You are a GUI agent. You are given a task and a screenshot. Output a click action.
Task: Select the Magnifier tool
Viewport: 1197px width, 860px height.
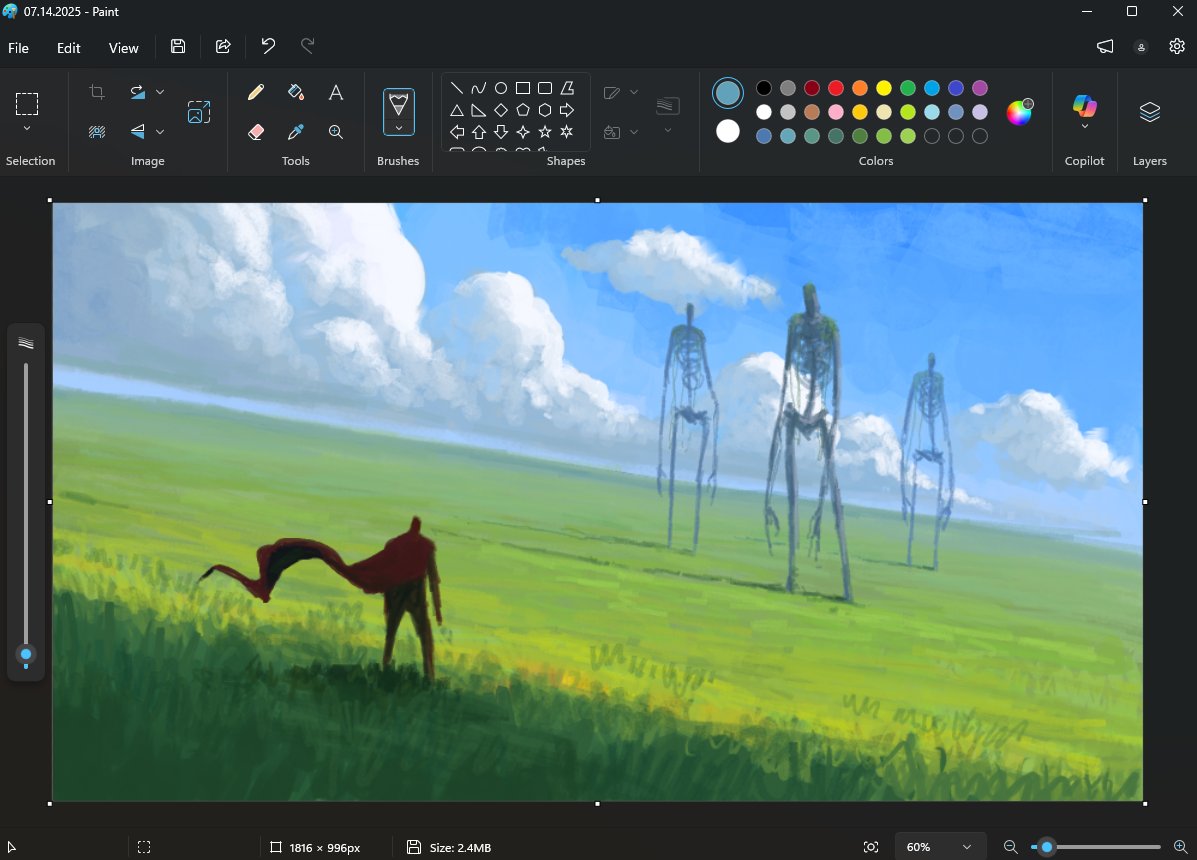click(335, 132)
